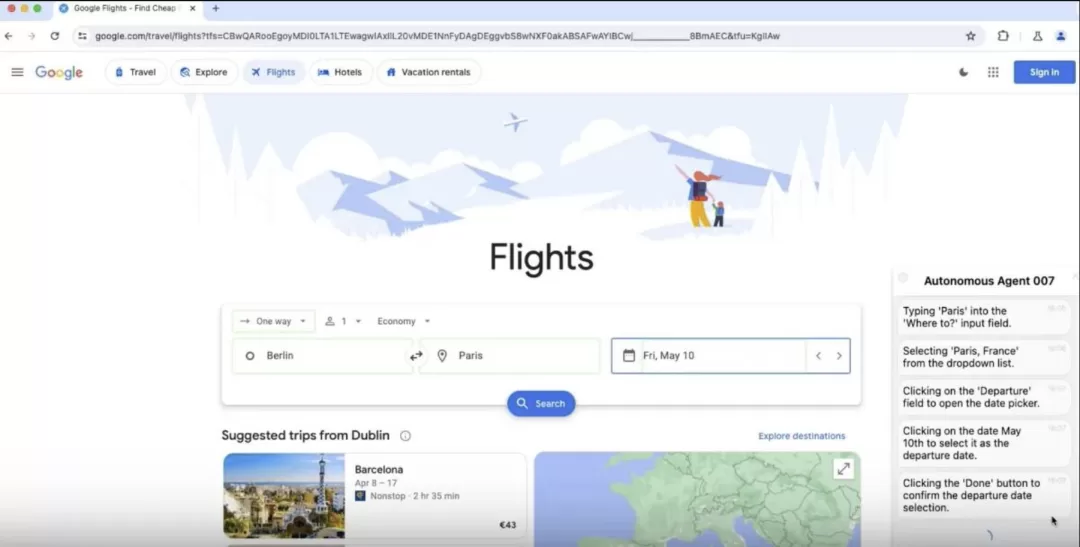Viewport: 1080px width, 547px height.
Task: Click the blue Search button
Action: (541, 404)
